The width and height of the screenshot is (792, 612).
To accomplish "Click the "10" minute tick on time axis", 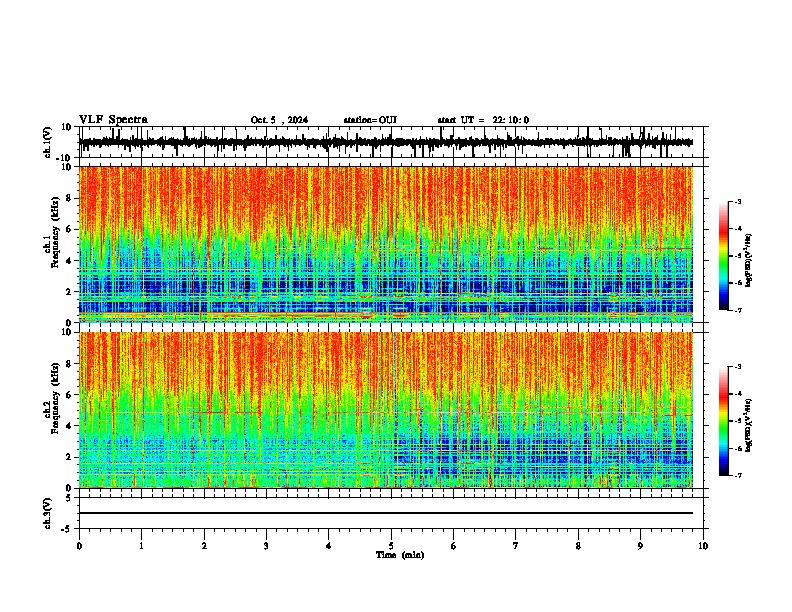I will pos(703,546).
